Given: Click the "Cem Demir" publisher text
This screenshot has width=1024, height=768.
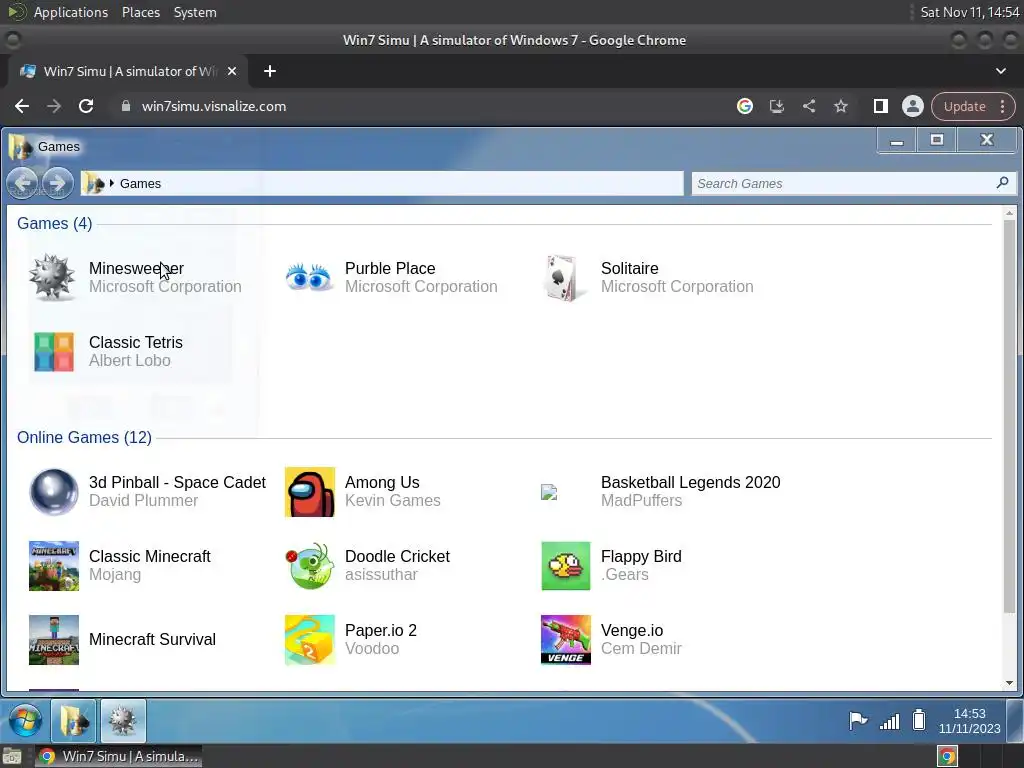Looking at the screenshot, I should [x=641, y=648].
